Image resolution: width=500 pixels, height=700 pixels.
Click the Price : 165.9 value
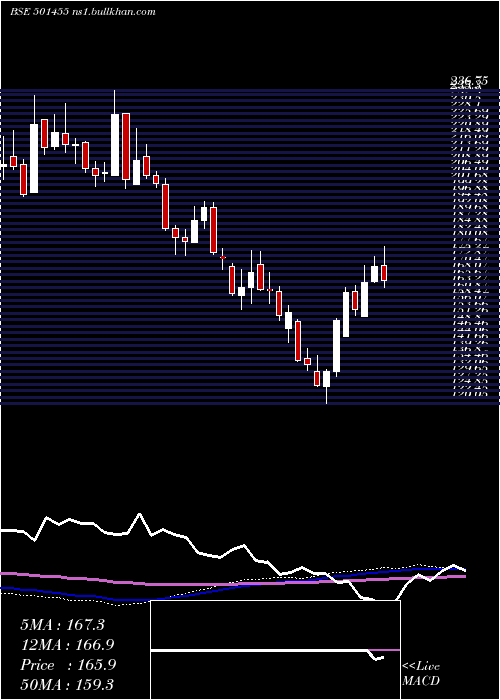68,665
